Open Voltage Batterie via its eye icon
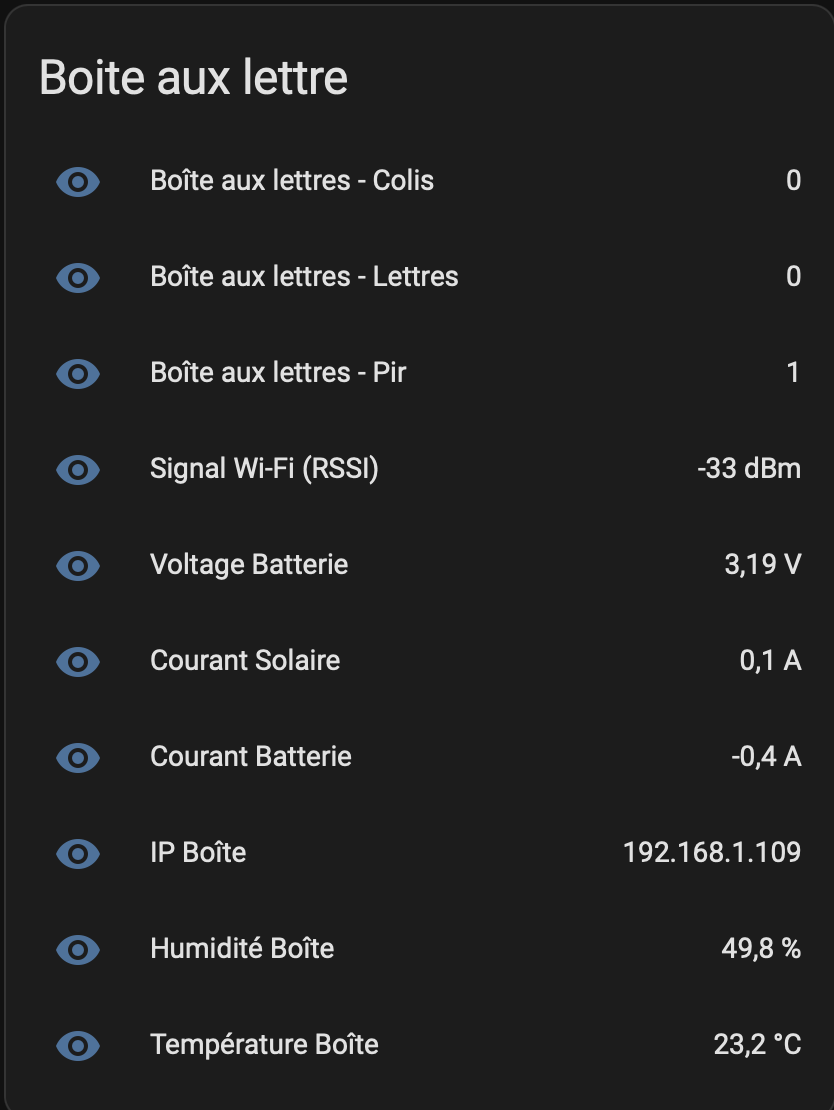The image size is (834, 1110). (x=78, y=566)
